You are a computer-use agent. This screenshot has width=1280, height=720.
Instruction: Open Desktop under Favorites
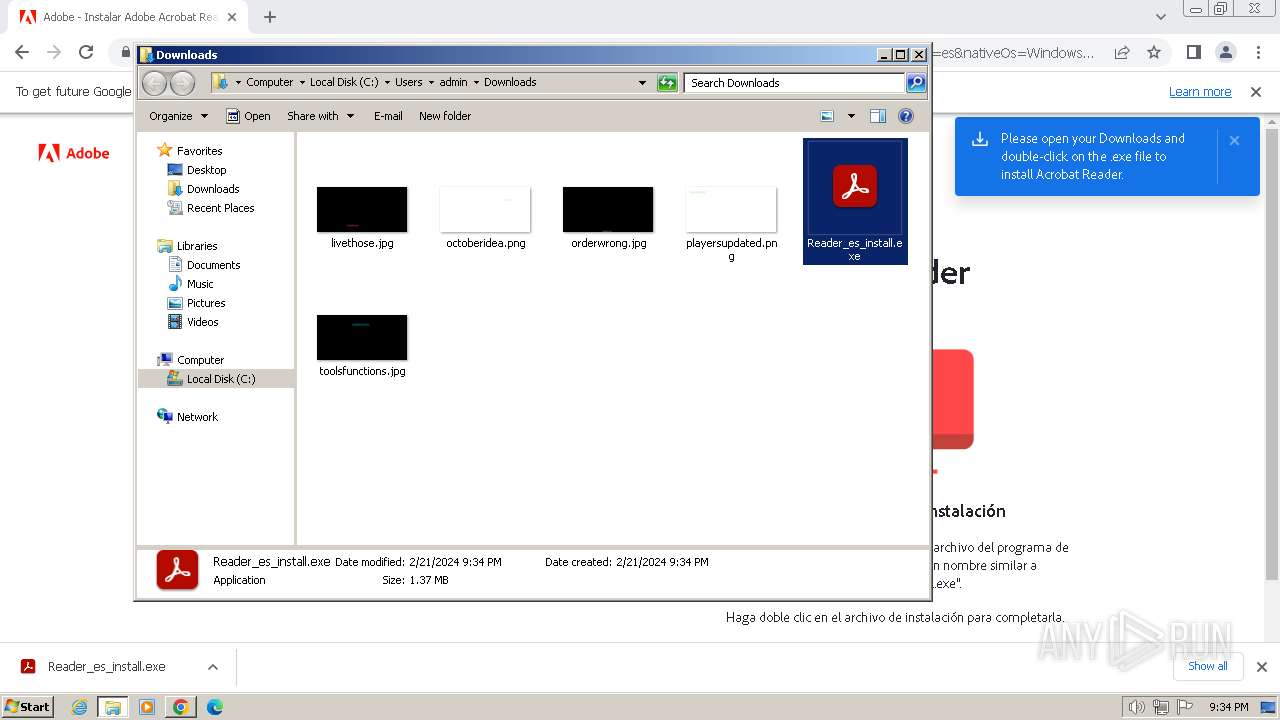click(x=206, y=170)
